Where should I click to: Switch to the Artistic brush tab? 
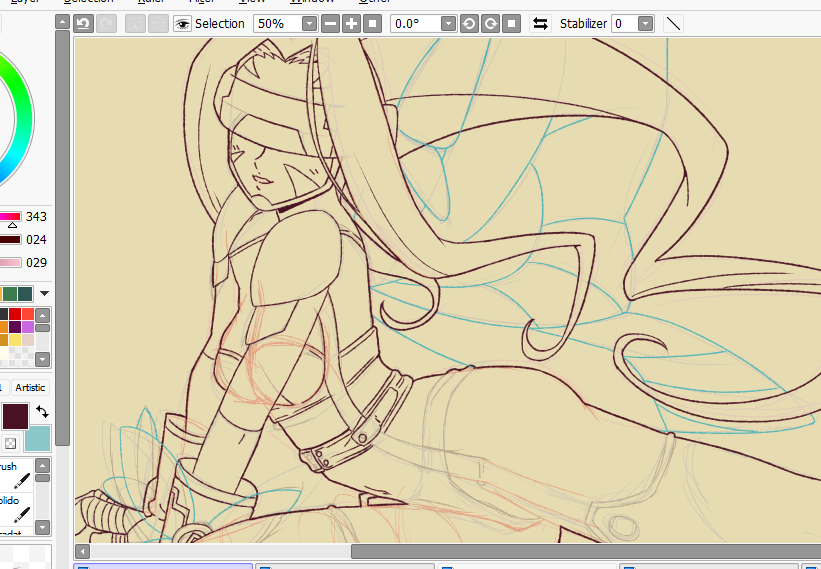pos(30,387)
